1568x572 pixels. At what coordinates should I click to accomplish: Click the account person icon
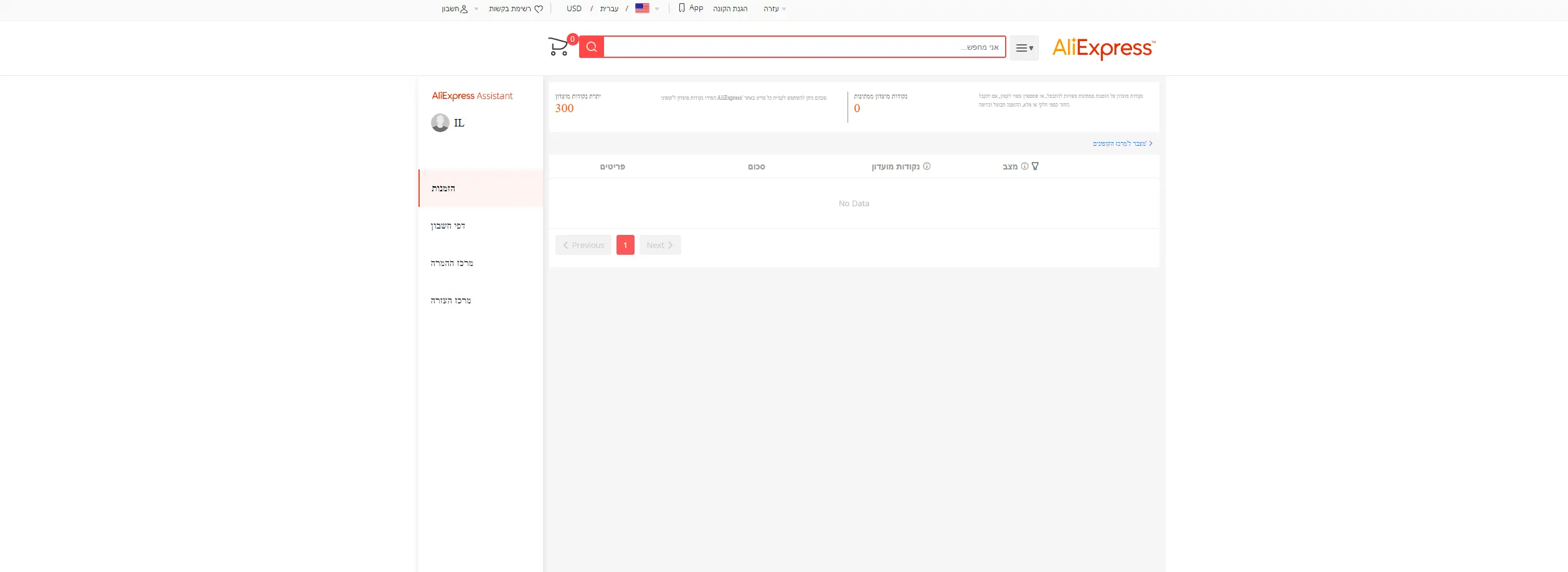click(463, 9)
